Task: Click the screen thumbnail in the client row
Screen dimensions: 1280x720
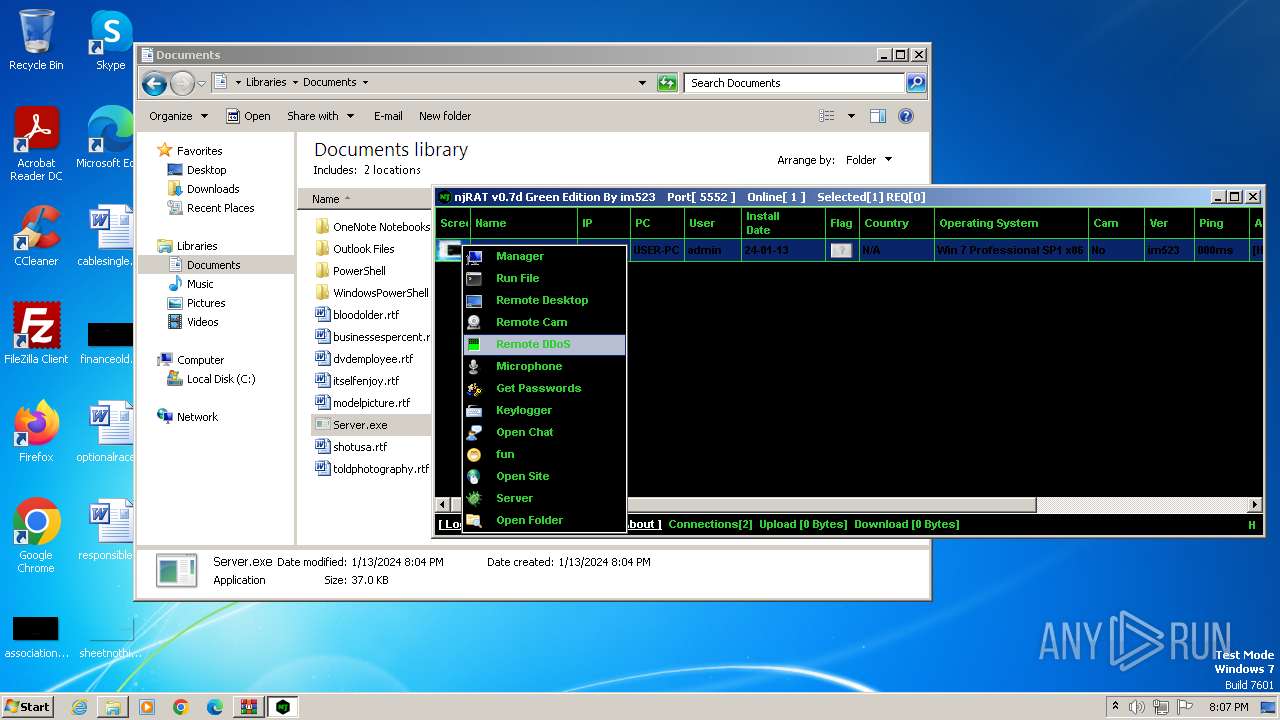Action: pos(452,250)
